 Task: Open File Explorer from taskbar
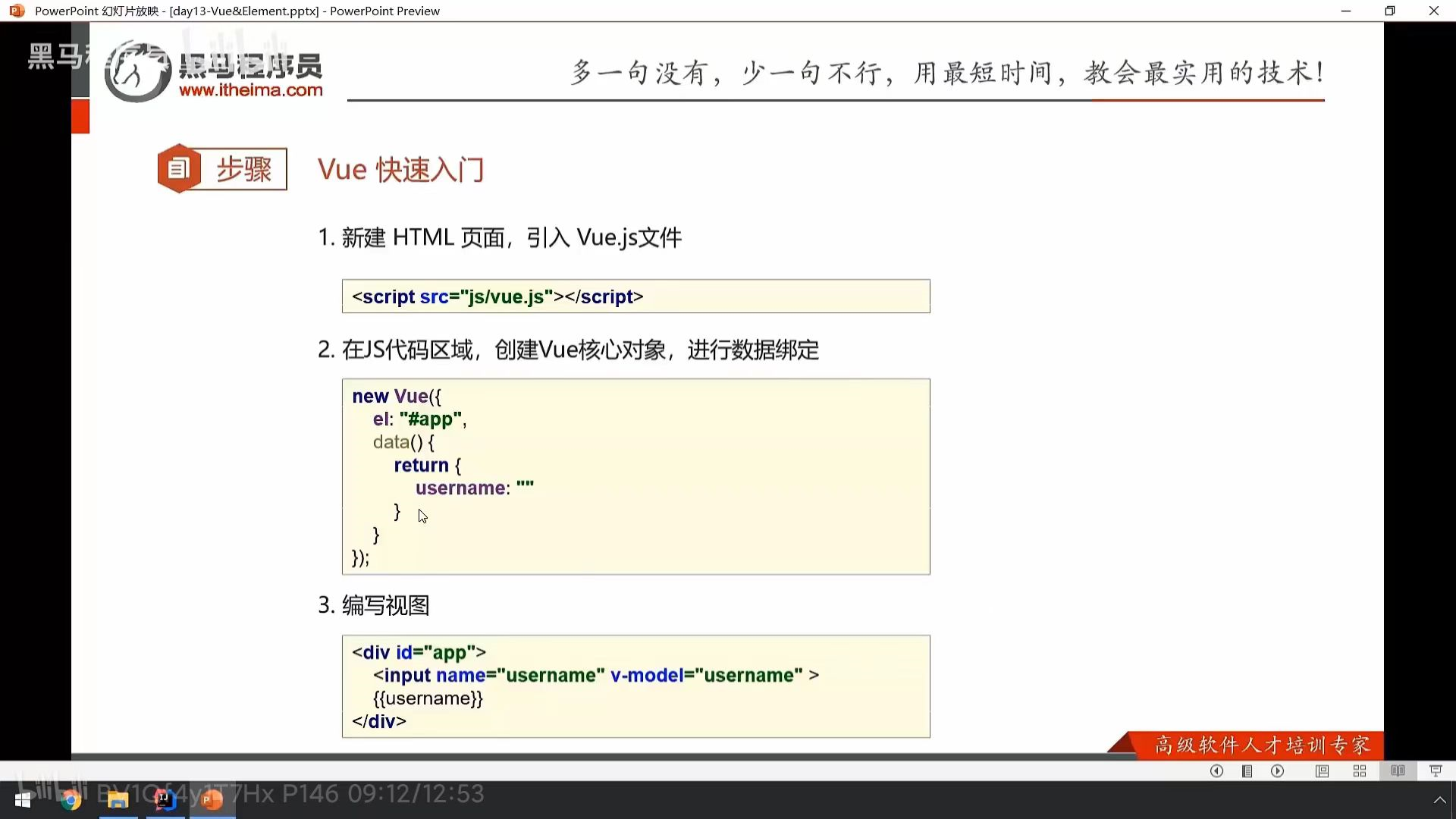point(118,800)
